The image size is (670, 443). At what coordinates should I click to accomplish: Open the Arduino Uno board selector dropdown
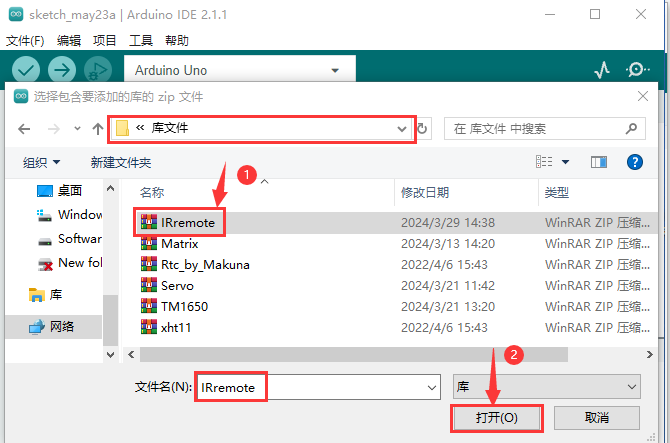240,70
